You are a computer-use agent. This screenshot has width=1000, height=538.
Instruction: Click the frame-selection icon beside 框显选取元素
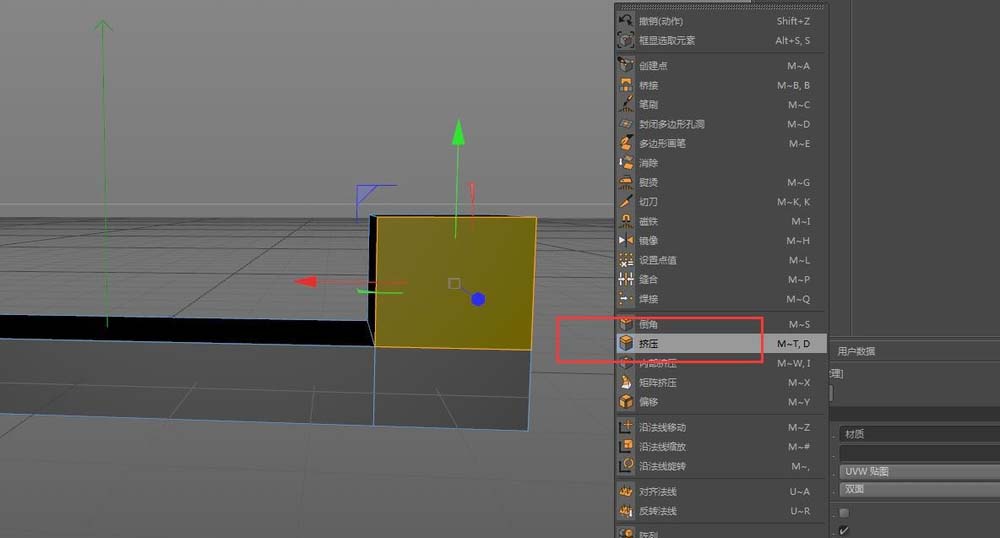(x=625, y=40)
